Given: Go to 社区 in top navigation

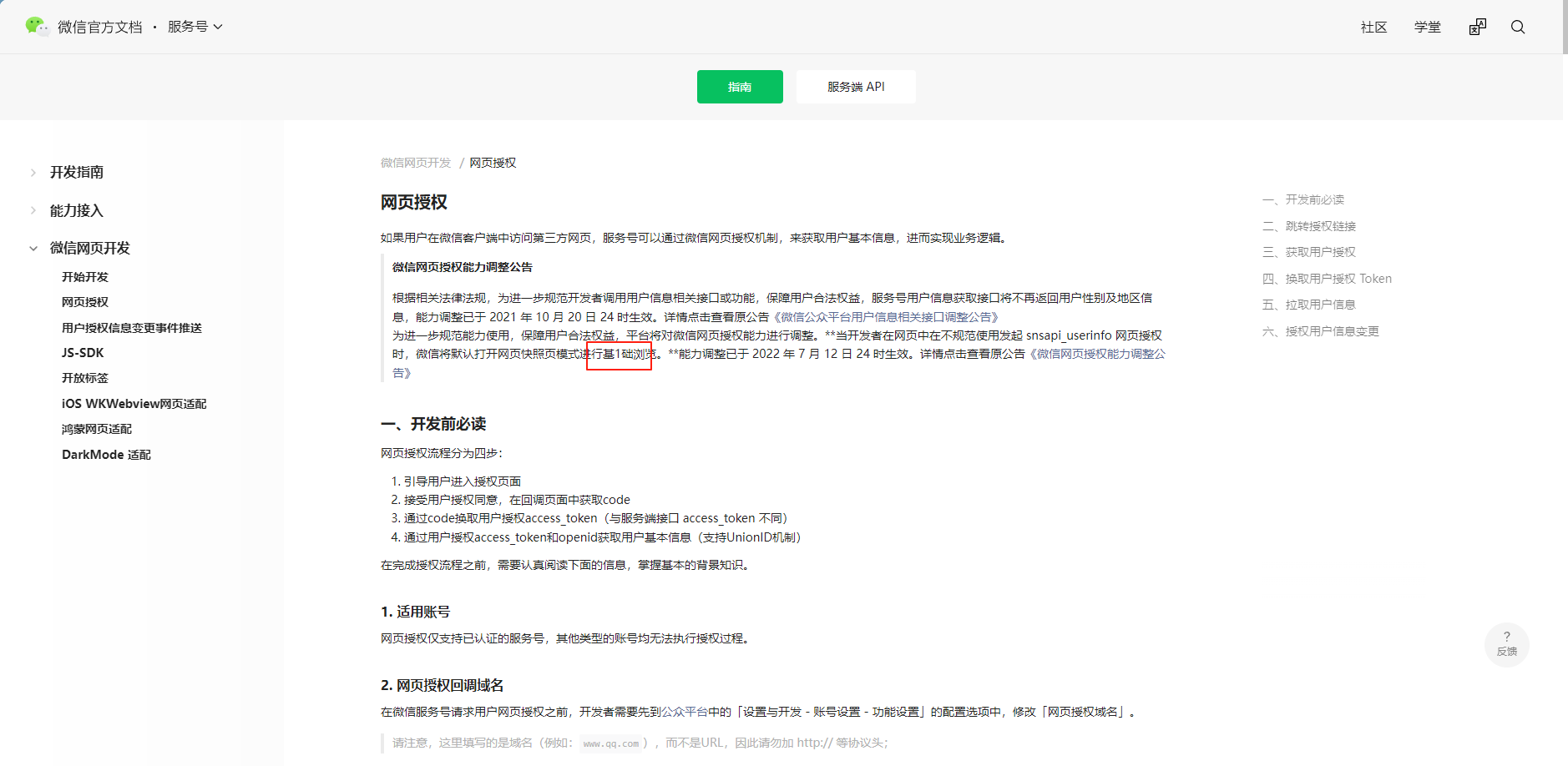Looking at the screenshot, I should click(x=1373, y=27).
